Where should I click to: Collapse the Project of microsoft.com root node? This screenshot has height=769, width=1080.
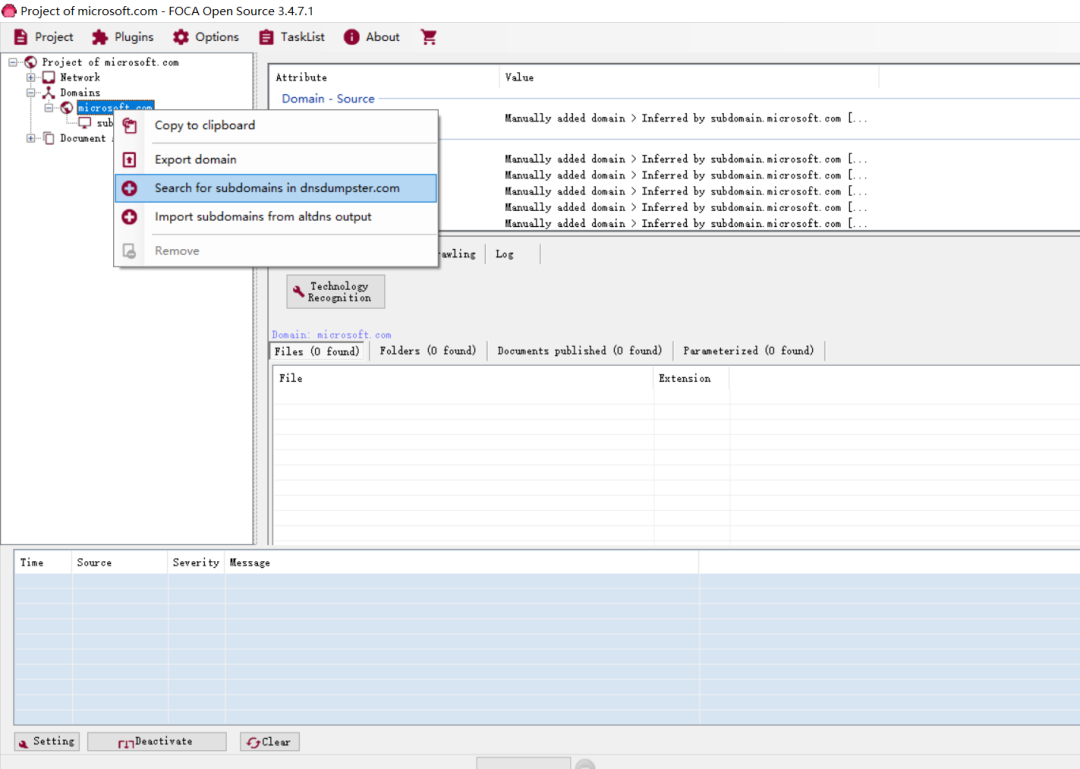point(13,62)
